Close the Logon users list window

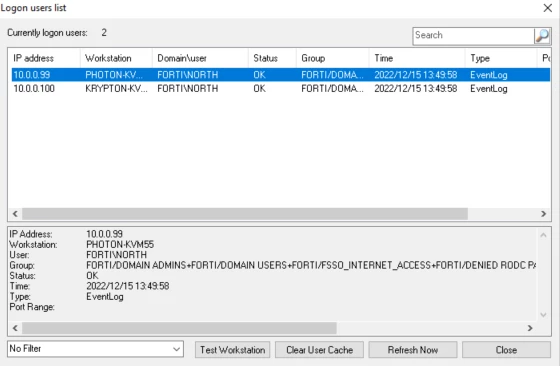(548, 8)
